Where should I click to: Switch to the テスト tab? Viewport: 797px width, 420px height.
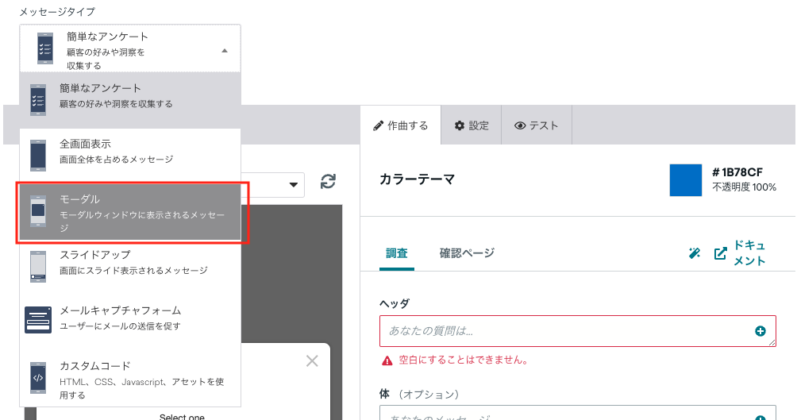(536, 126)
